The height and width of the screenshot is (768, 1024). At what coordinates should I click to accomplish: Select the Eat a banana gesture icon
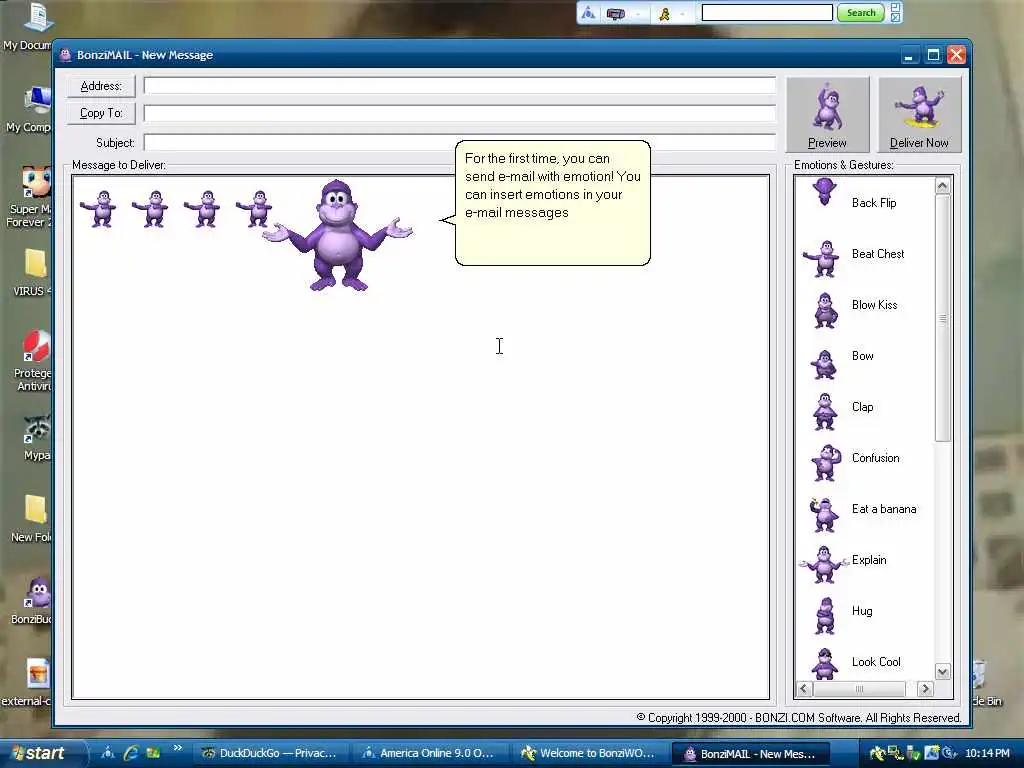[x=824, y=515]
